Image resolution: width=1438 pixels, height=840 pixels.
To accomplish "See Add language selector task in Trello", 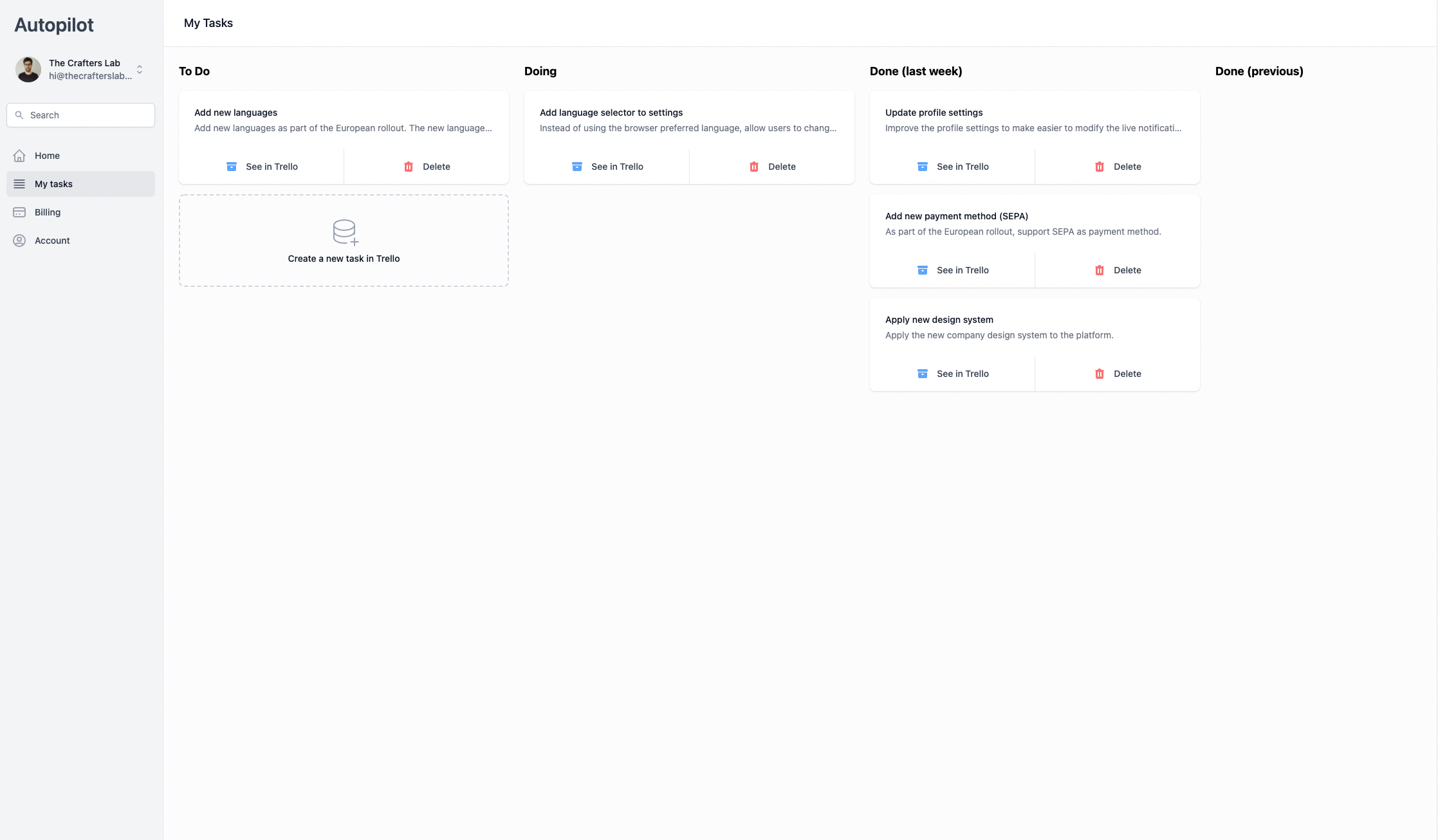I will (607, 167).
